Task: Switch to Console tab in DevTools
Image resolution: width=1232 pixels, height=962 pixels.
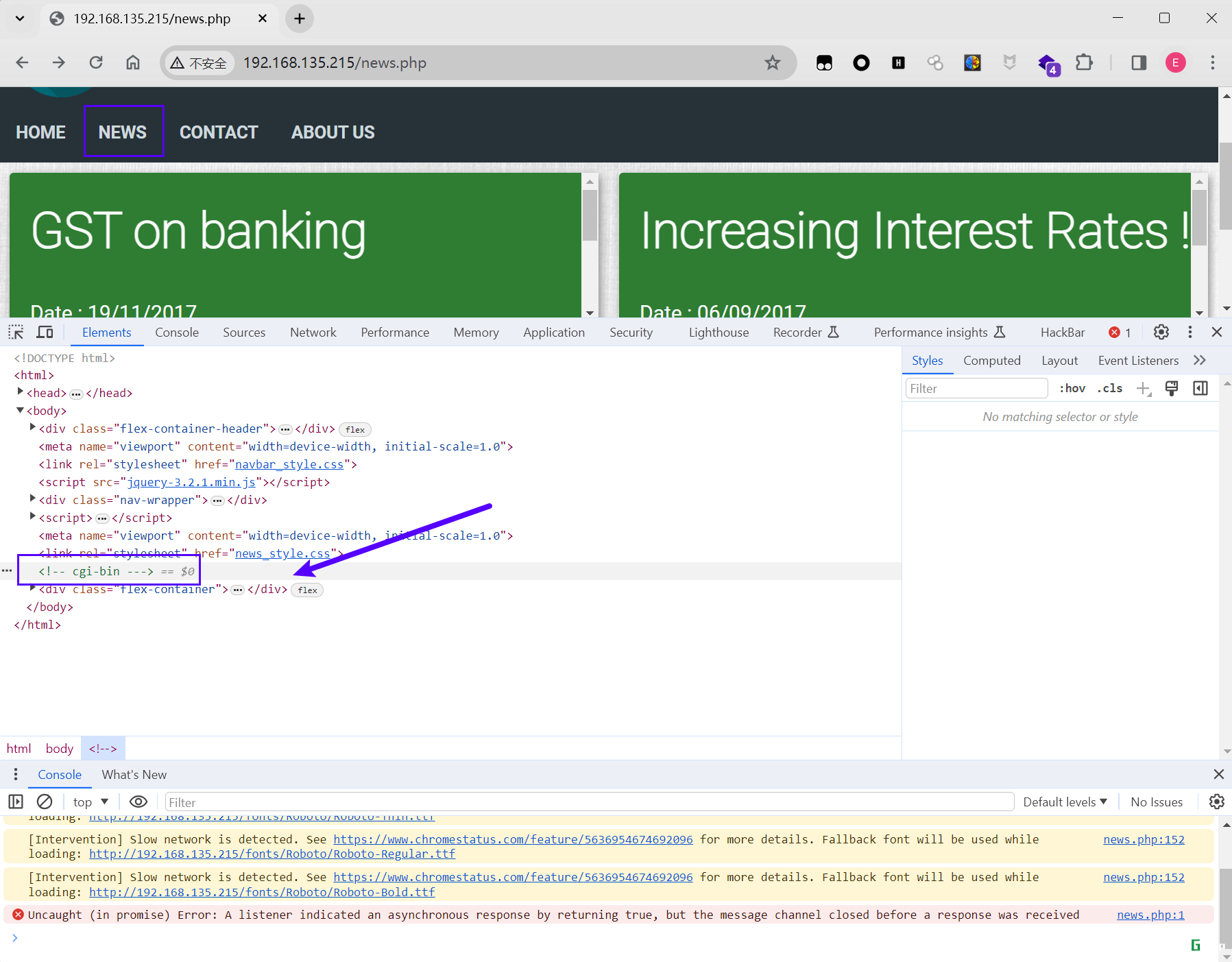Action: (177, 333)
